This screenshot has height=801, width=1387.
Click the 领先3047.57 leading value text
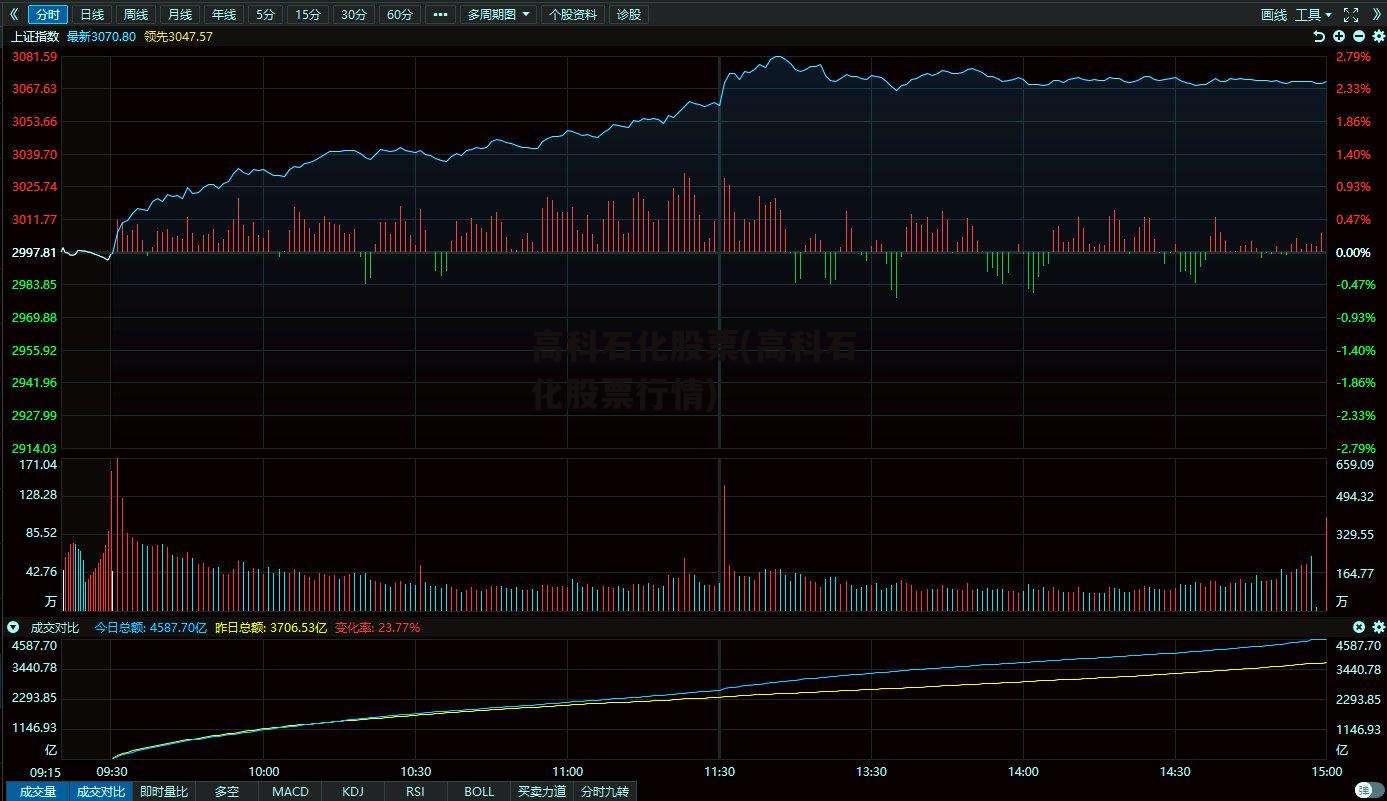(178, 36)
